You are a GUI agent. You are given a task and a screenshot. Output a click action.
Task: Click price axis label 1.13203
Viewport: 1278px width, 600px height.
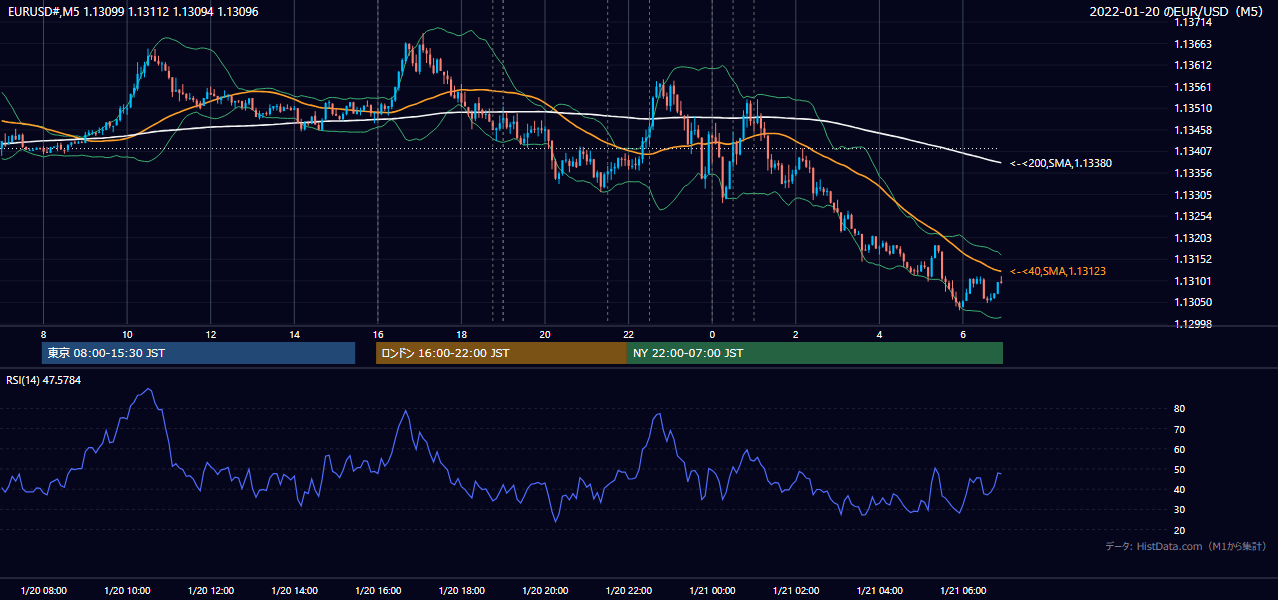point(1193,238)
